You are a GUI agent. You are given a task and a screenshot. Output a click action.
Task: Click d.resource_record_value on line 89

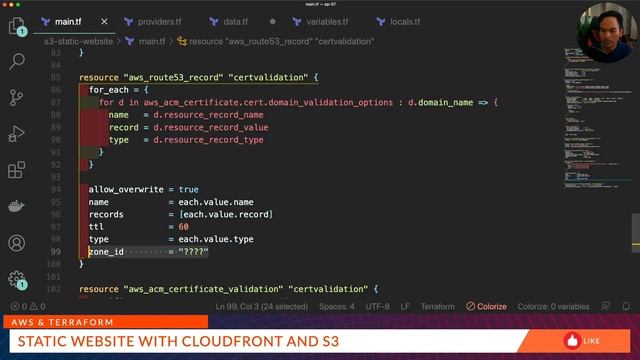point(211,127)
